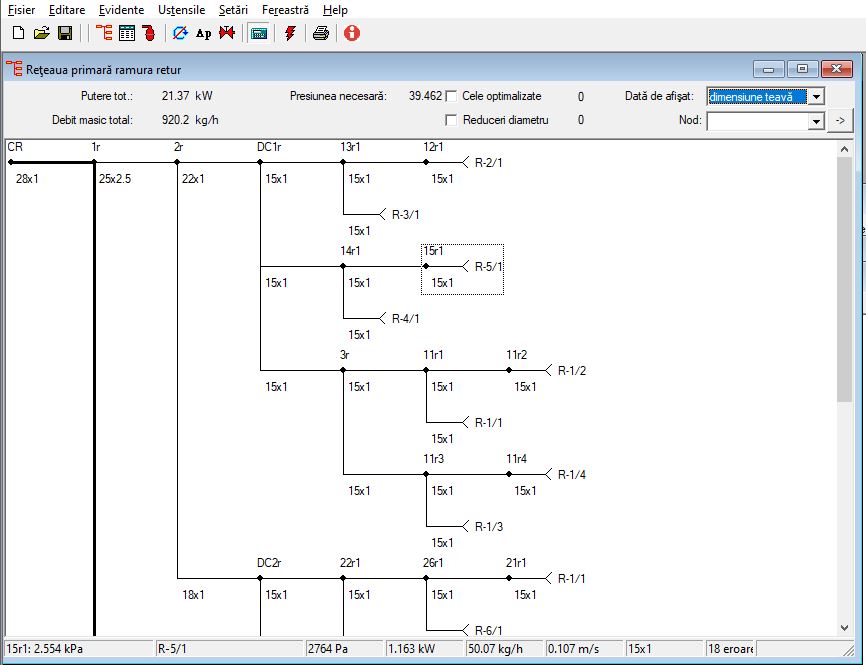The image size is (866, 665).
Task: Open the Setări menu
Action: point(233,10)
